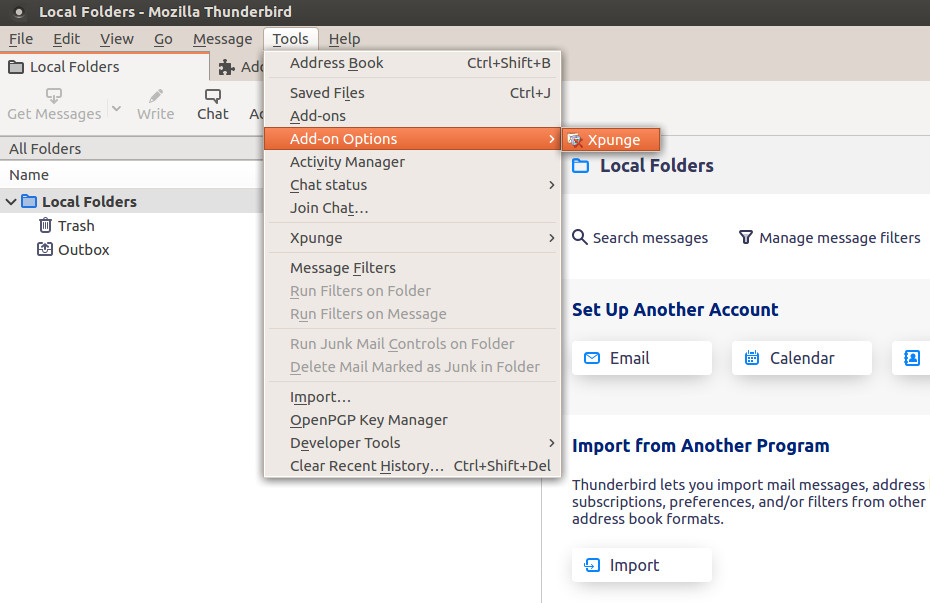This screenshot has height=603, width=930.
Task: Click the blue folder icon beside the Local Folders heading
Action: coord(581,165)
